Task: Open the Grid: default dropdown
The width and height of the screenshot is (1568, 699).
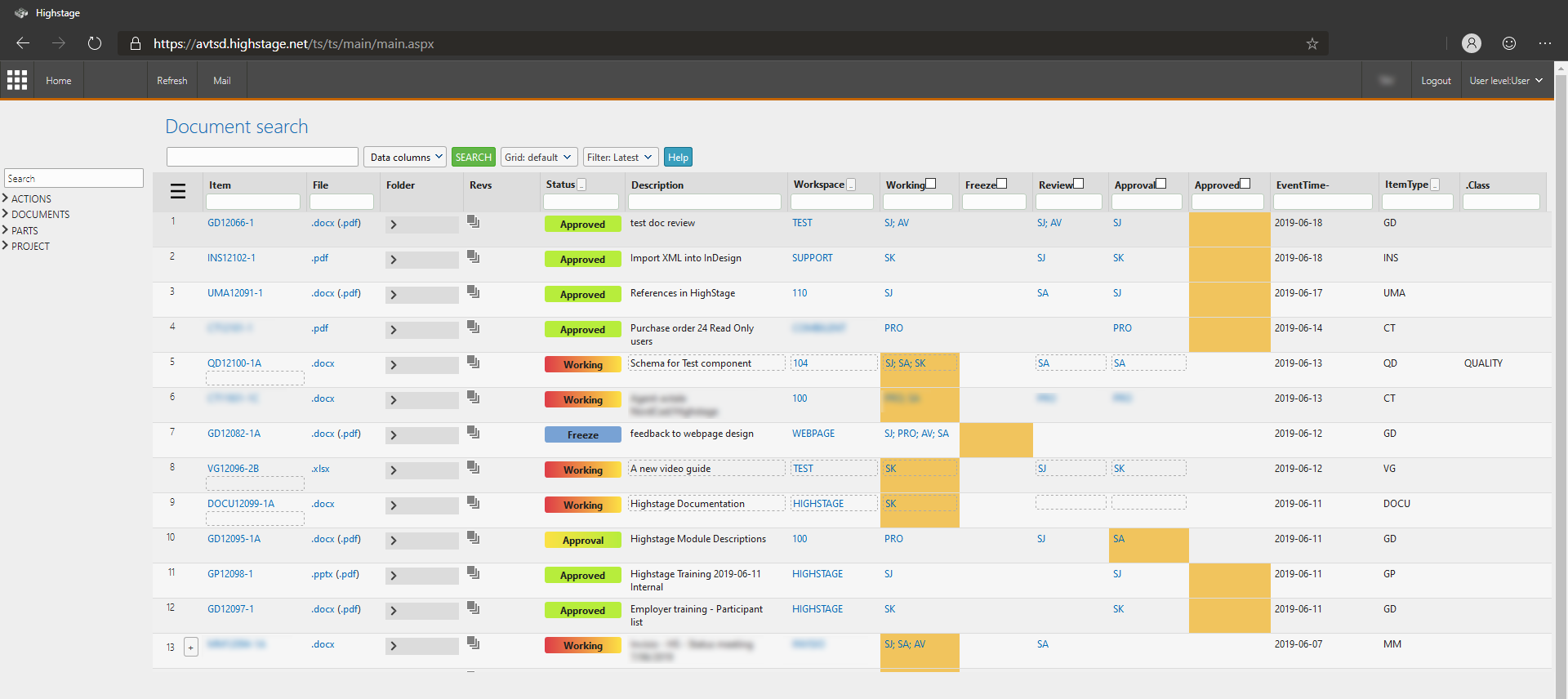Action: (539, 157)
